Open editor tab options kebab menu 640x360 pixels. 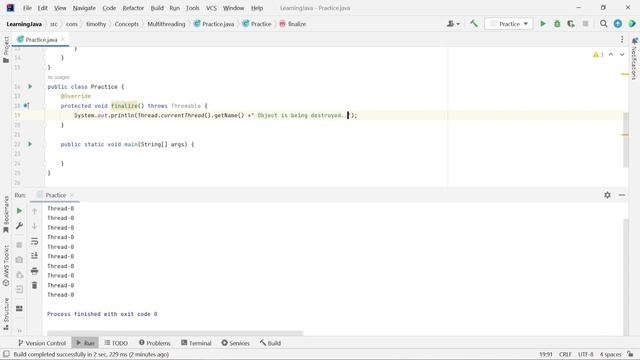(x=622, y=40)
